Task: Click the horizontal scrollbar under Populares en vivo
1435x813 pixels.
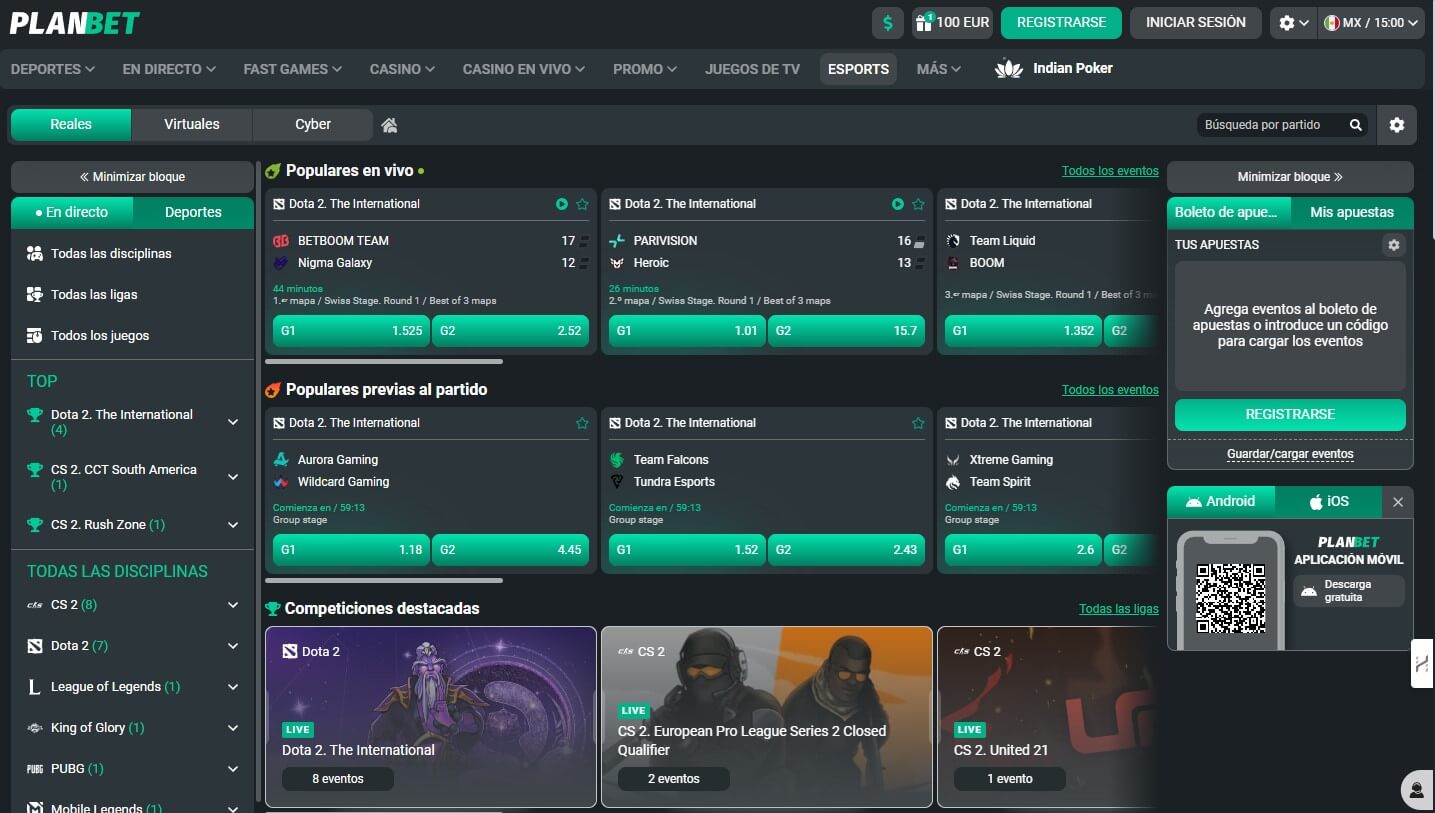Action: click(x=384, y=361)
